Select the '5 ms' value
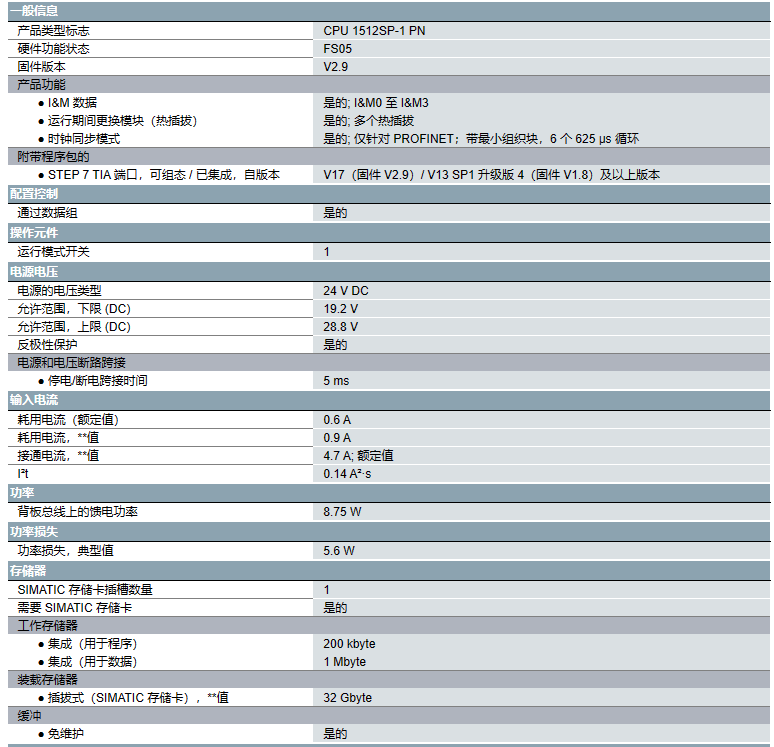The width and height of the screenshot is (774, 747). point(336,381)
